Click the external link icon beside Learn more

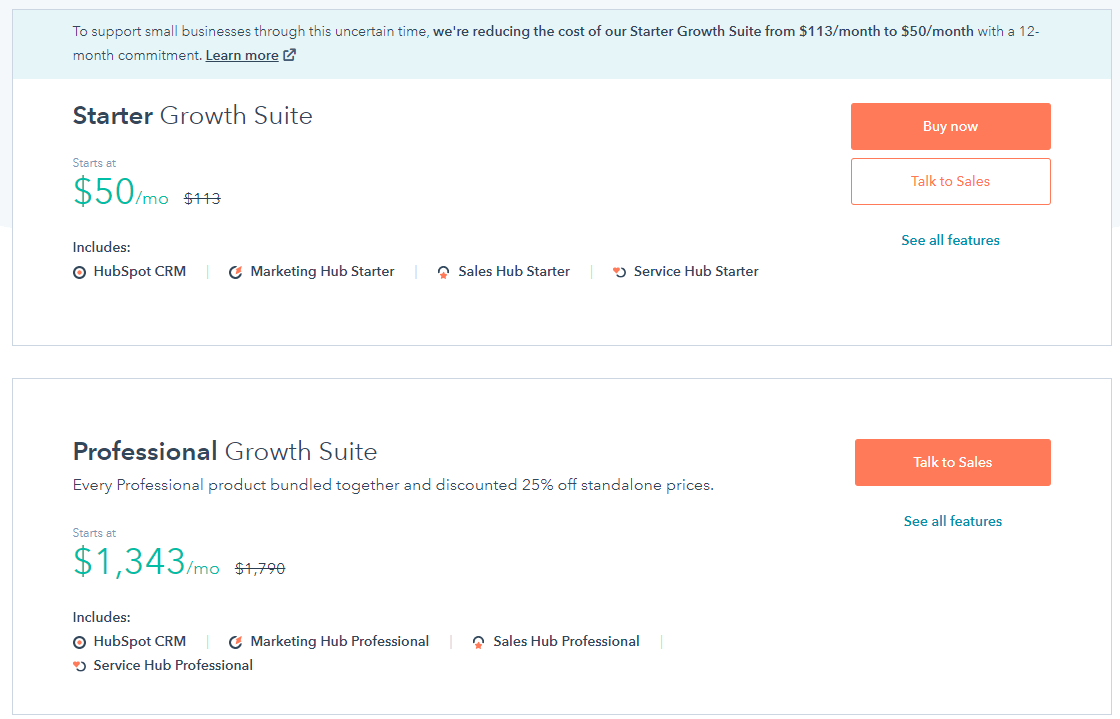(289, 56)
